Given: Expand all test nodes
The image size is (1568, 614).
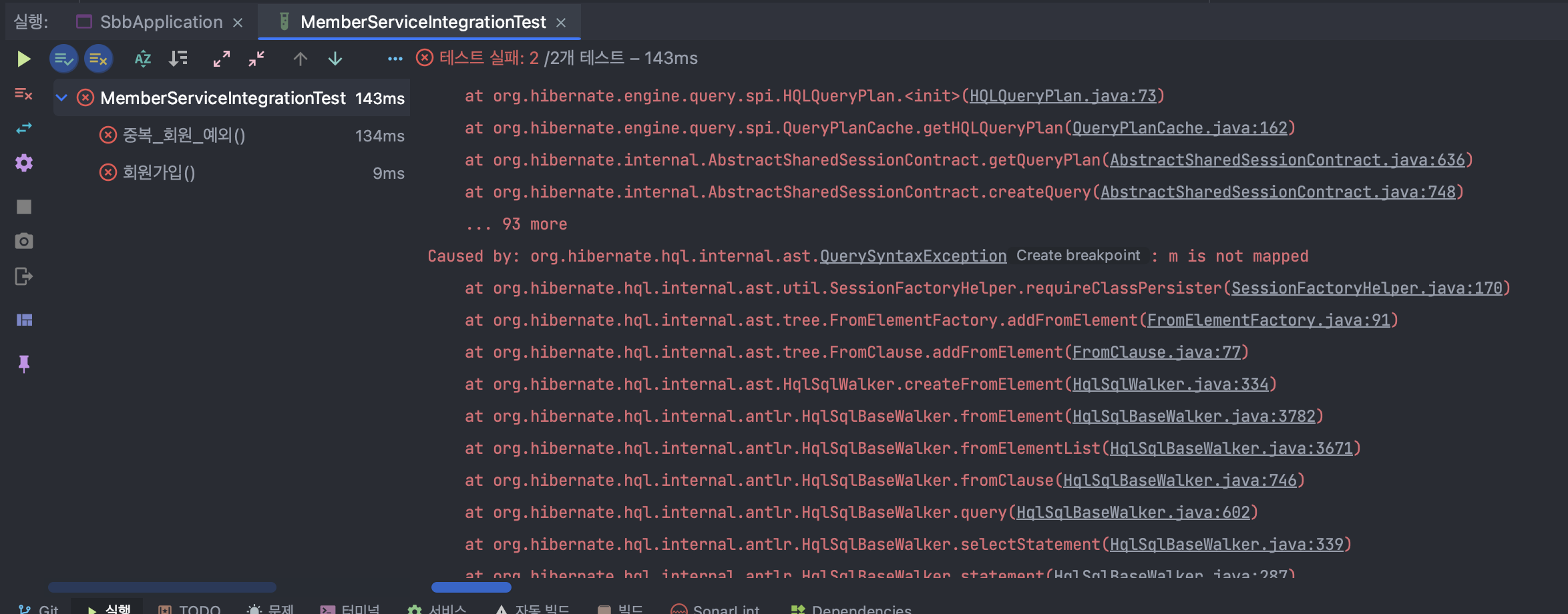Looking at the screenshot, I should click(221, 59).
